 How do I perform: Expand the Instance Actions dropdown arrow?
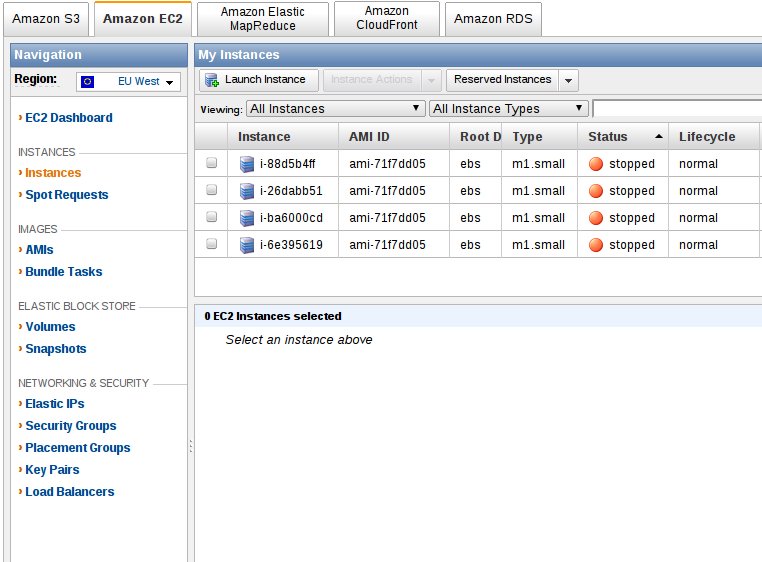(431, 80)
